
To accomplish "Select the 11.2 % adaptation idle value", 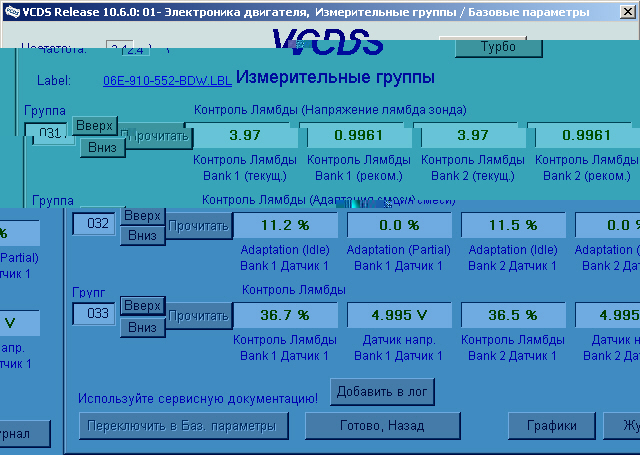I will [x=285, y=225].
